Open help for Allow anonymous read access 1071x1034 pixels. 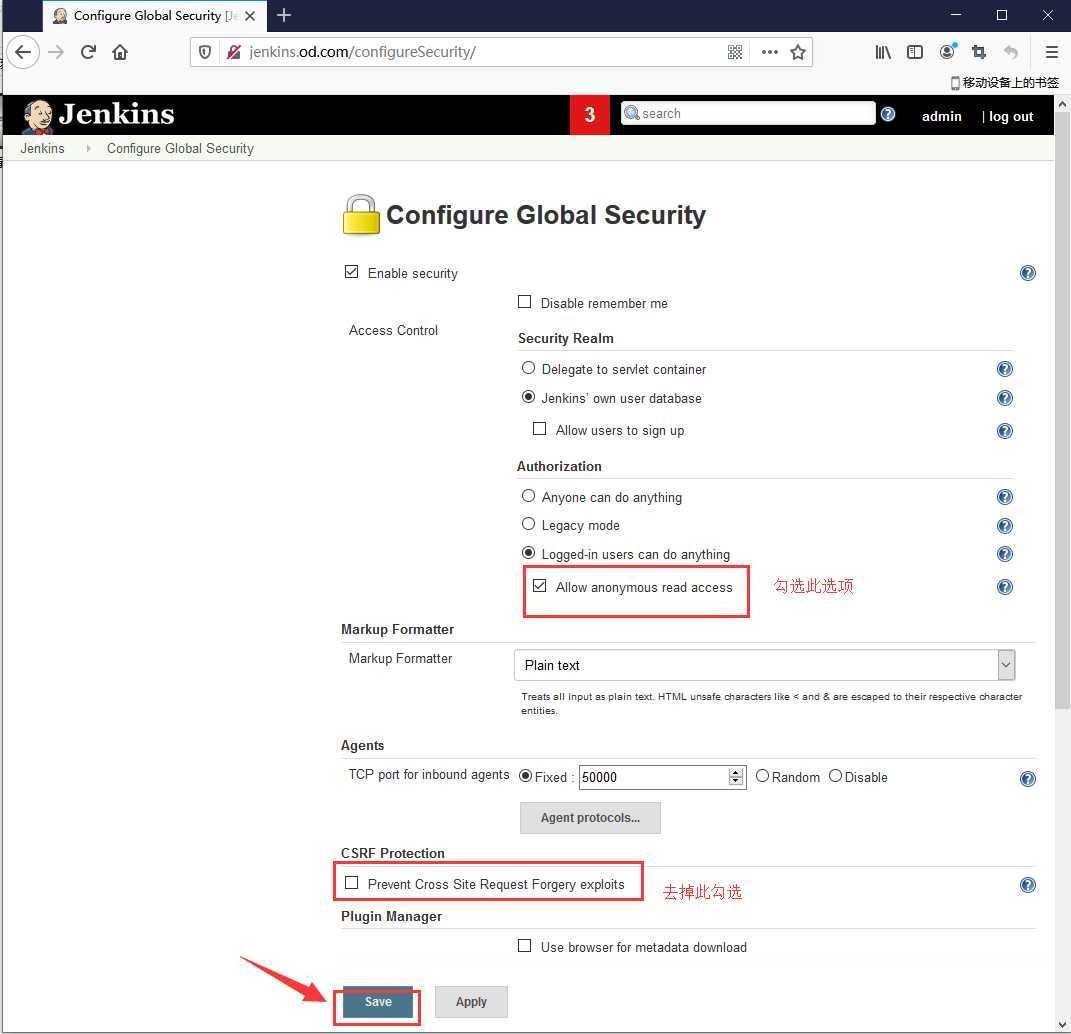(x=1005, y=587)
